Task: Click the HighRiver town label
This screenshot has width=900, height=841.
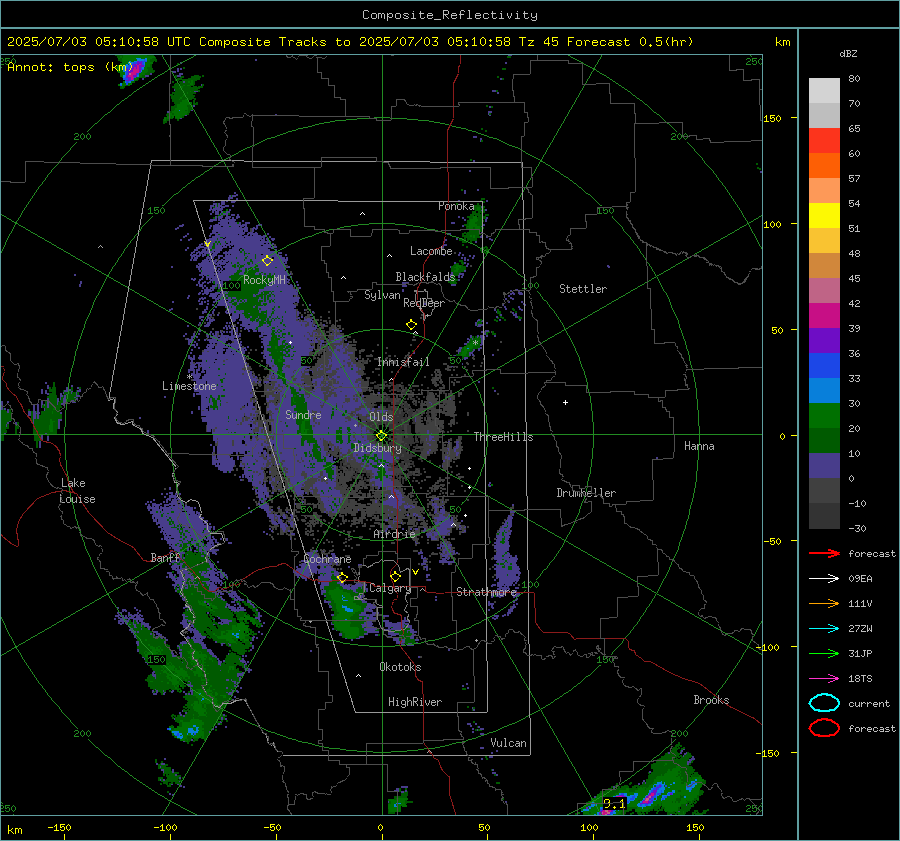Action: click(x=415, y=702)
